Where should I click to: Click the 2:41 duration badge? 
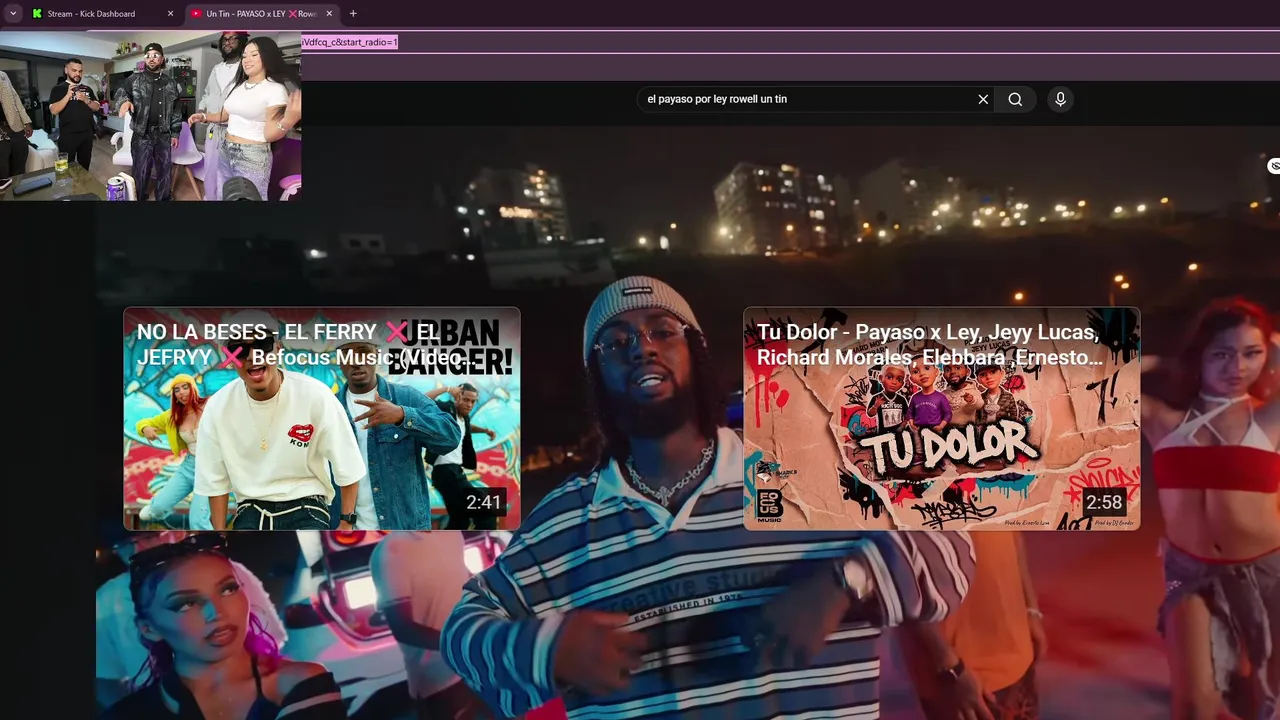click(x=484, y=502)
